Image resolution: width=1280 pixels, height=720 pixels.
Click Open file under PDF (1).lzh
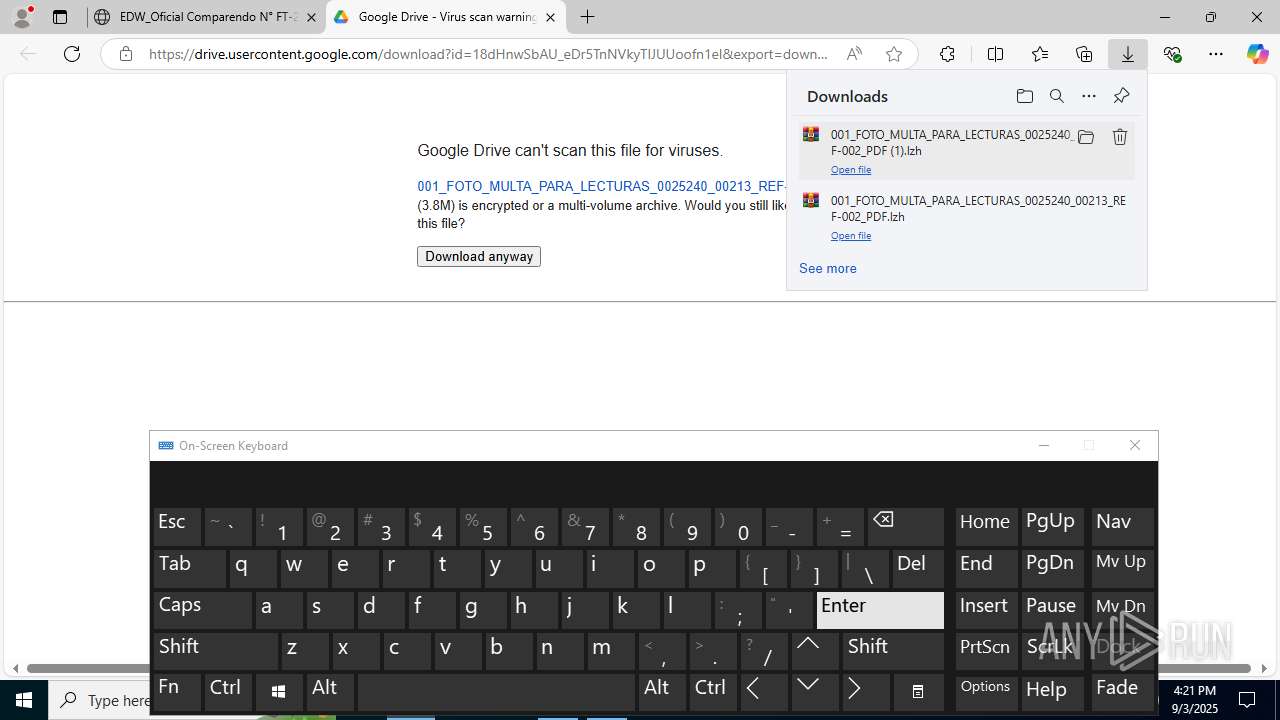coord(851,170)
